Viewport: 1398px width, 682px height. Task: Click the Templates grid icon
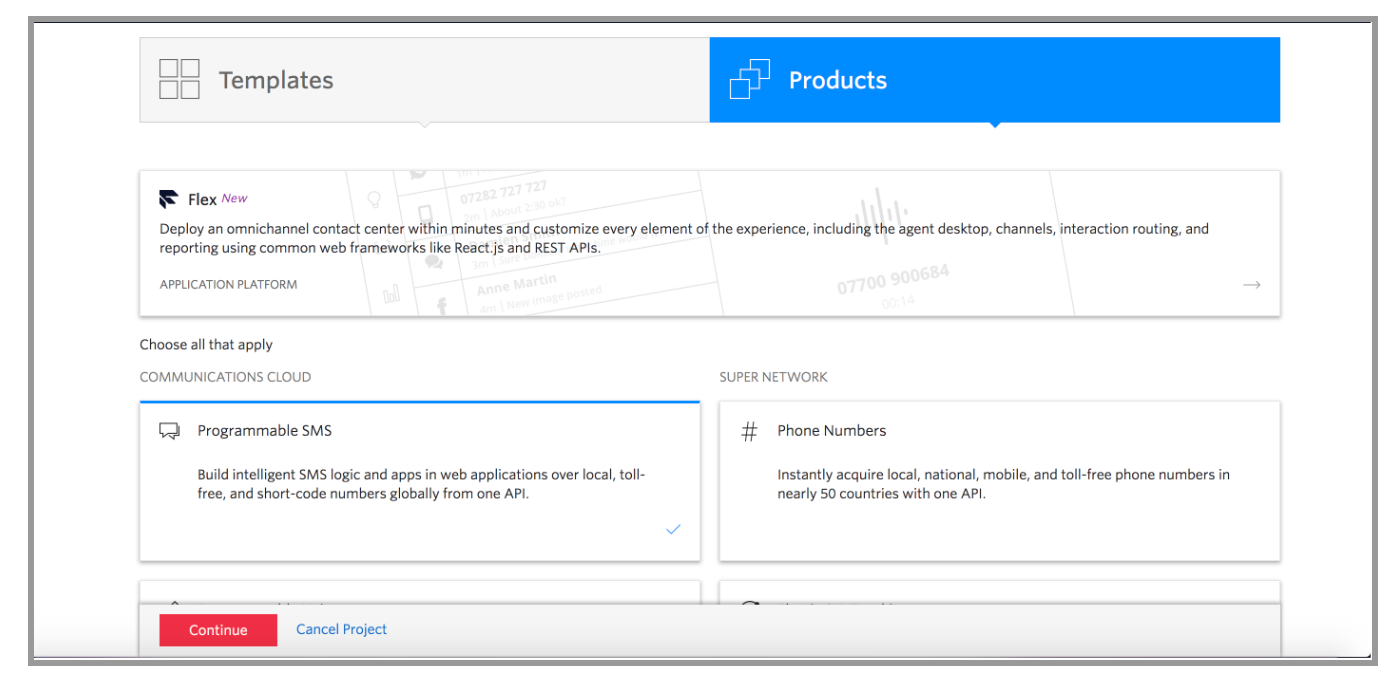point(180,79)
